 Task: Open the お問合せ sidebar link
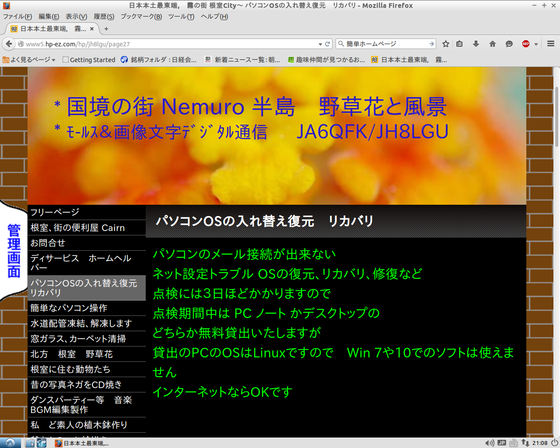point(87,243)
